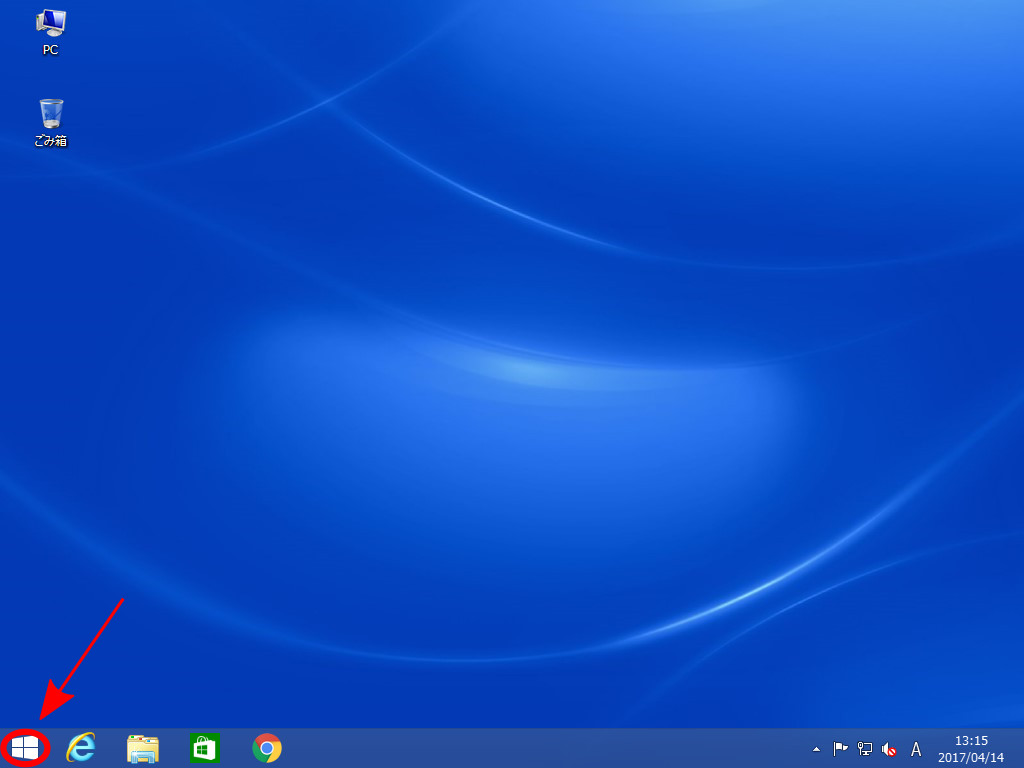Open the Windows Store taskbar icon
Viewport: 1024px width, 768px height.
pyautogui.click(x=204, y=748)
